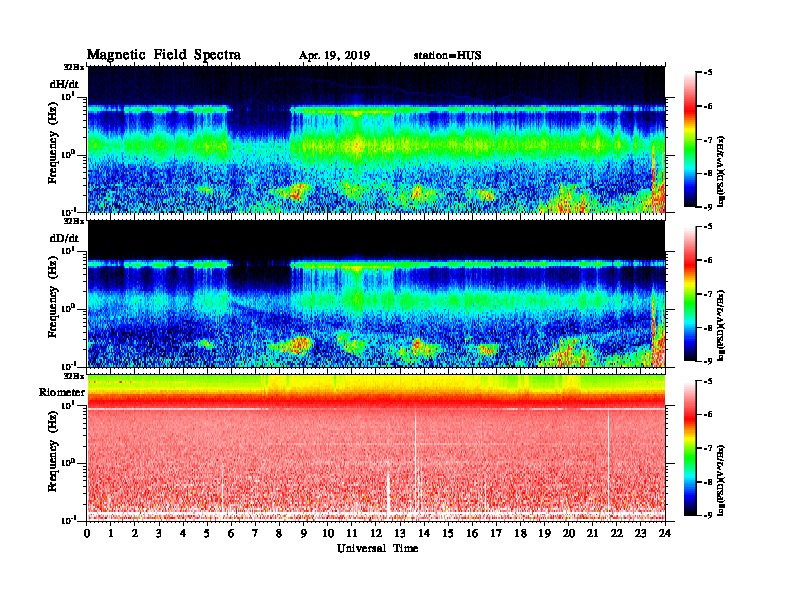This screenshot has width=792, height=612.
Task: Click hour tick label "19" on time axis
Action: (544, 533)
